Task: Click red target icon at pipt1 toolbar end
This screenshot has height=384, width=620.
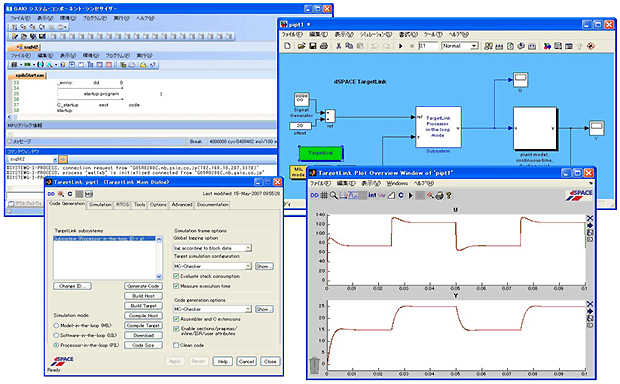Action: [591, 46]
